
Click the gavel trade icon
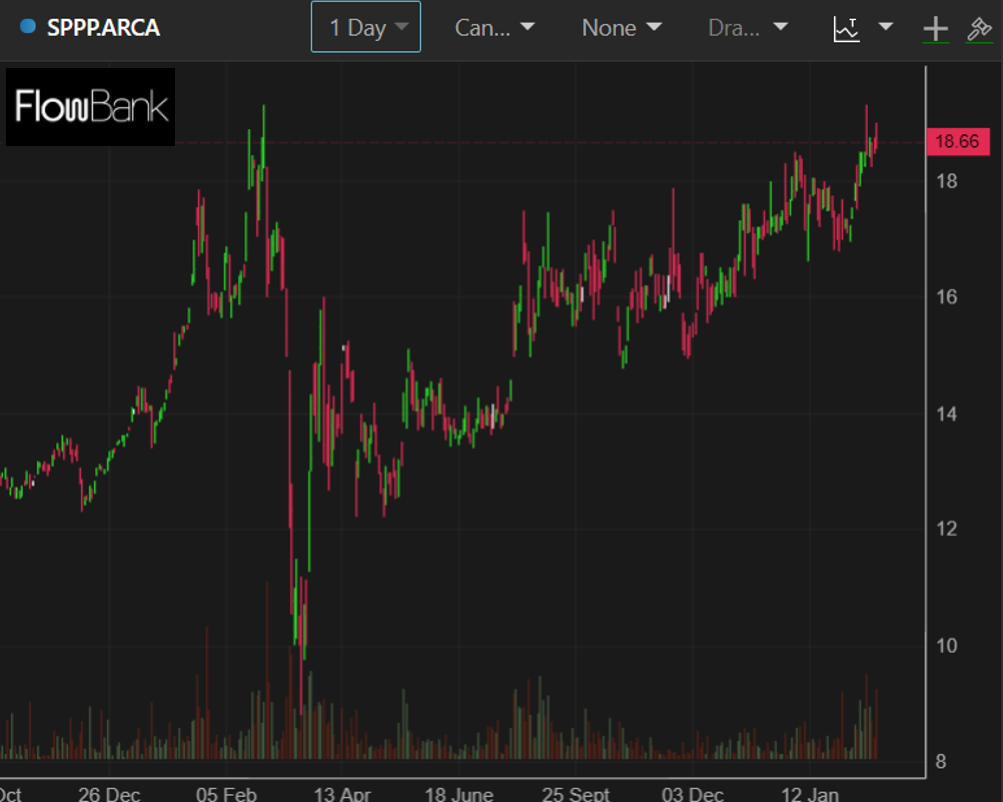point(979,28)
